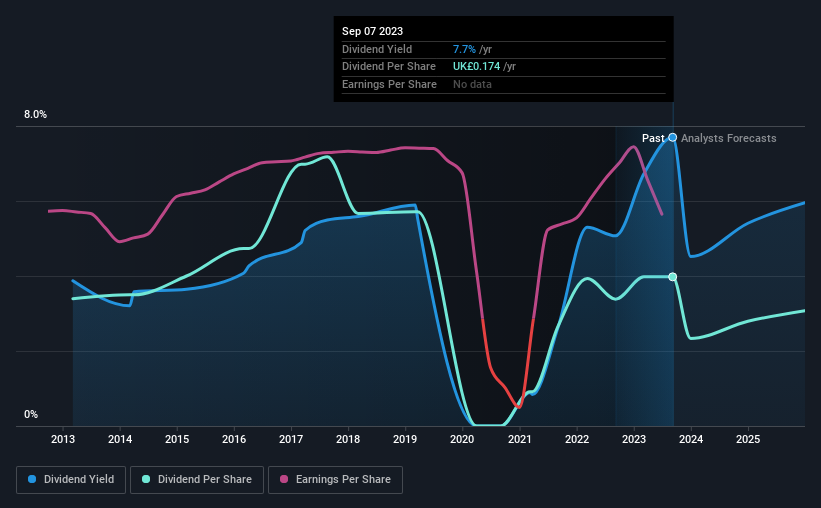
Task: Click the 8.0% y-axis label
Action: [36, 115]
